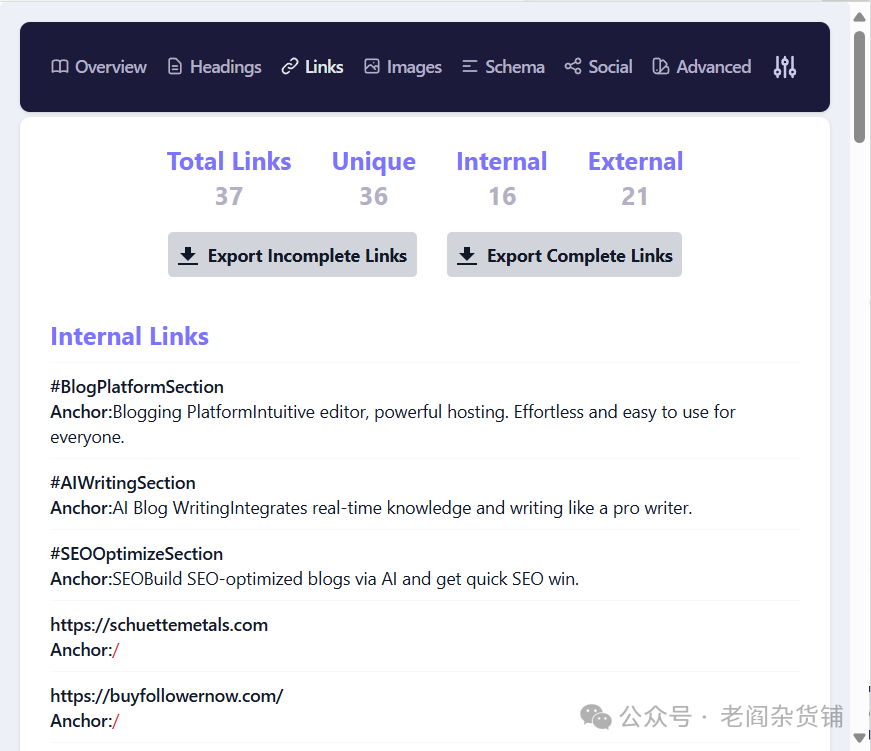The image size is (871, 751).
Task: Click the Headings document icon
Action: pos(175,67)
